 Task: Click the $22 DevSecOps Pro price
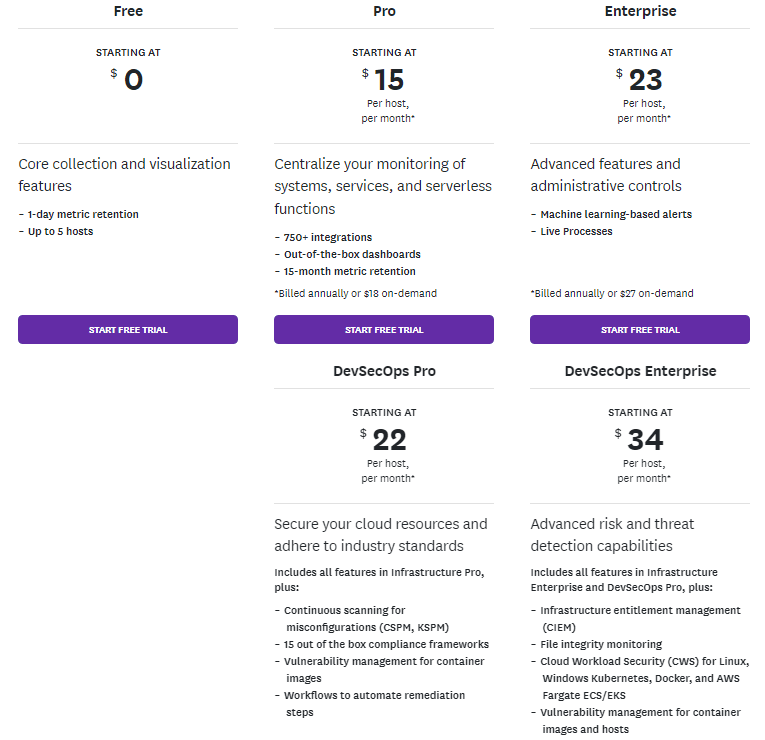pyautogui.click(x=384, y=440)
